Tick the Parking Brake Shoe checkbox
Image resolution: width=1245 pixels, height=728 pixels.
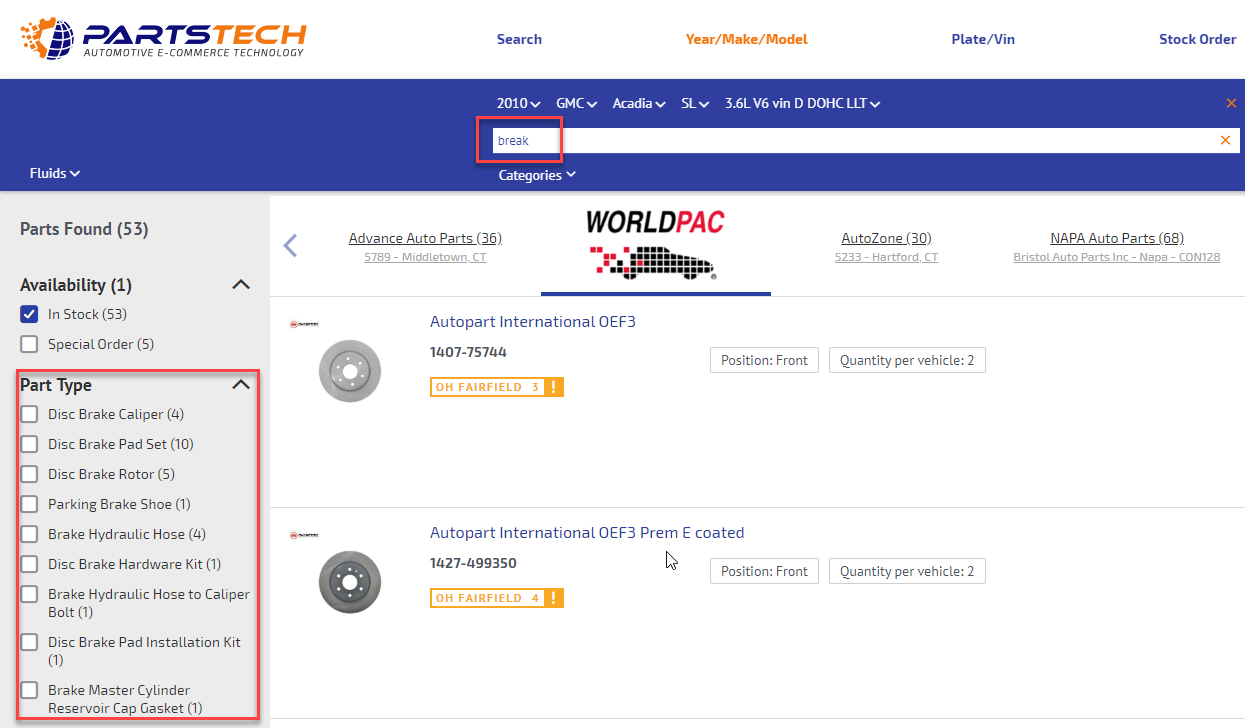[30, 504]
